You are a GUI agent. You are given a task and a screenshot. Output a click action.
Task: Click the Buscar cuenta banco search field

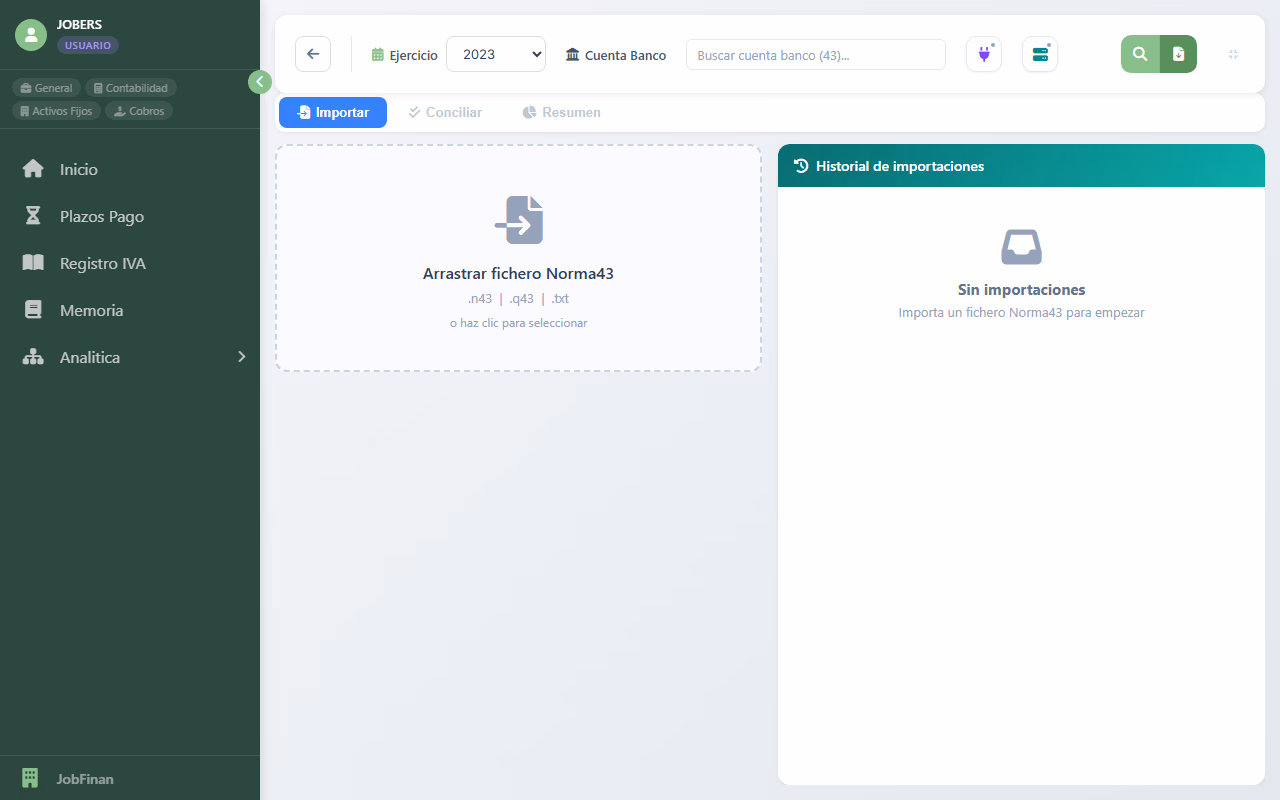click(x=815, y=55)
